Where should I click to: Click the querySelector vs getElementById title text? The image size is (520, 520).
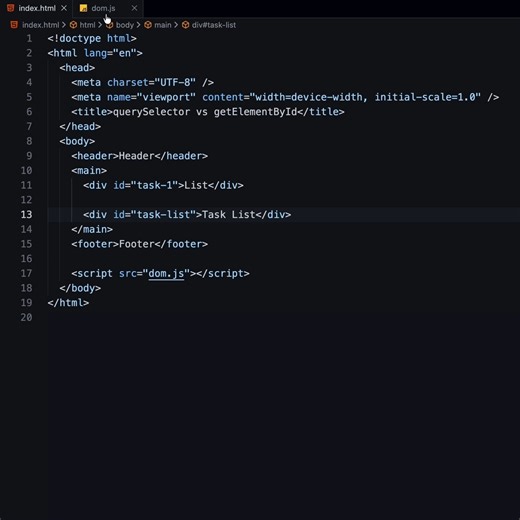coord(205,112)
